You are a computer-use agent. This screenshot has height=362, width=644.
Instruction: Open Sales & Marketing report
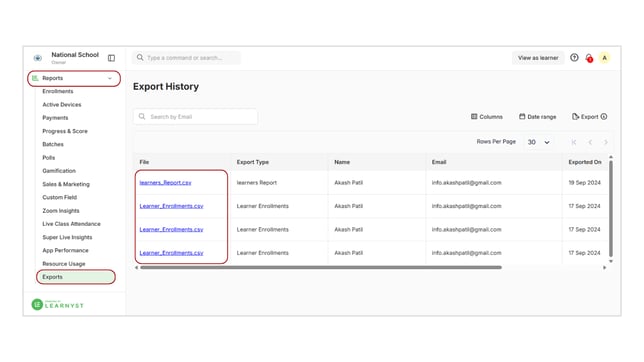point(66,184)
